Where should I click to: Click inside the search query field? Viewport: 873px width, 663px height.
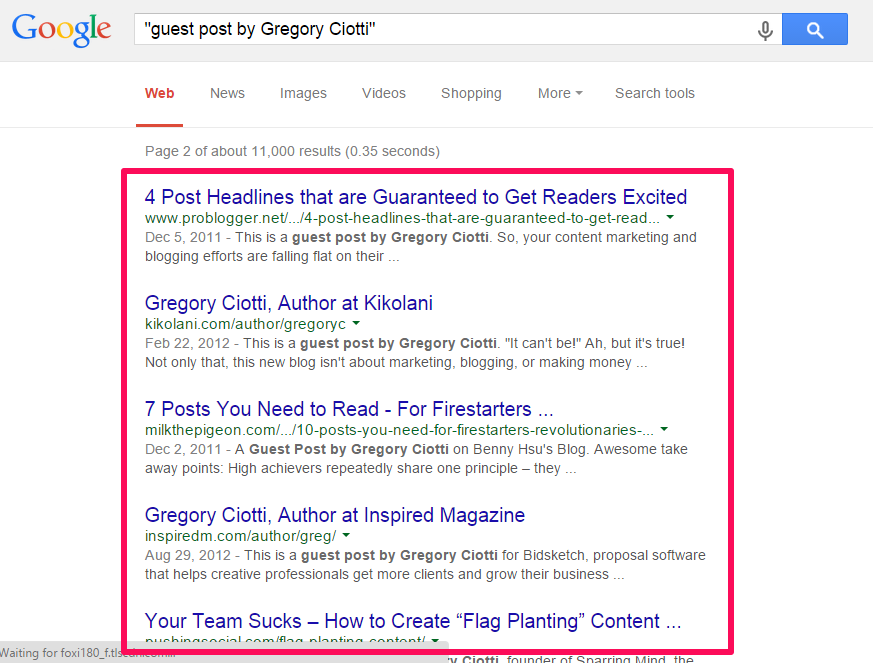(x=440, y=30)
